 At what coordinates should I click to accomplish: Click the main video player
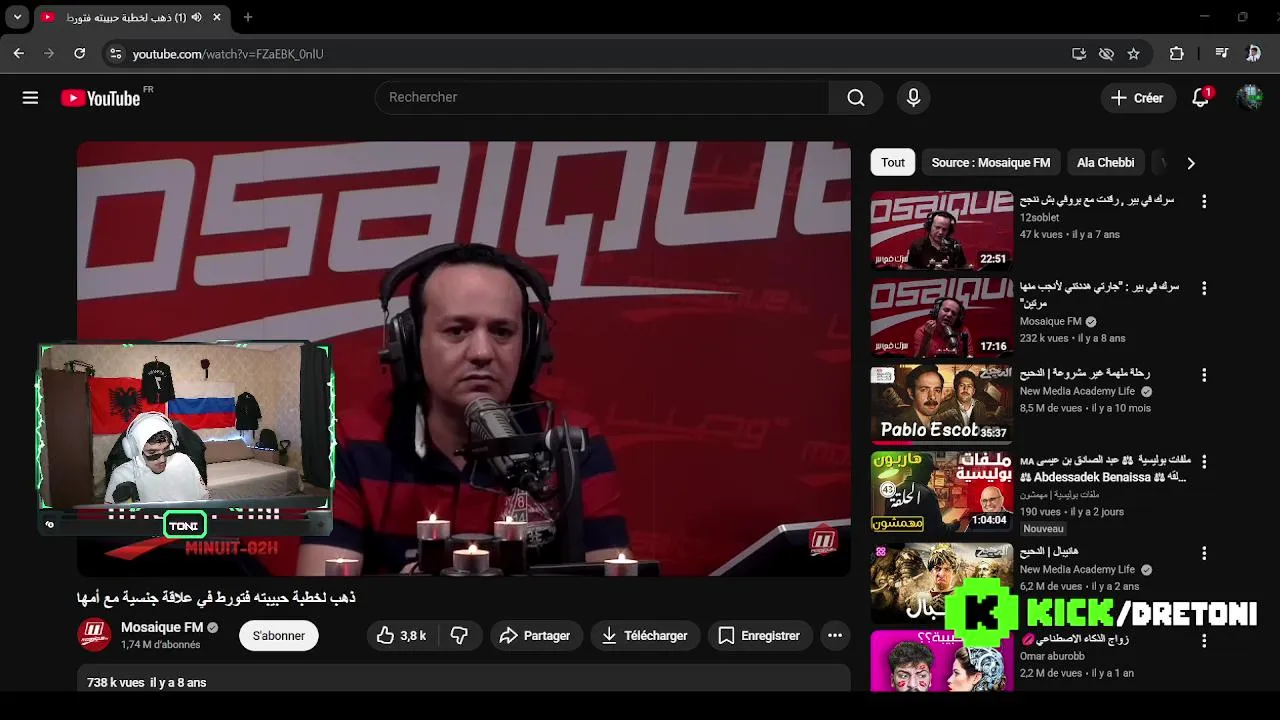pos(464,359)
